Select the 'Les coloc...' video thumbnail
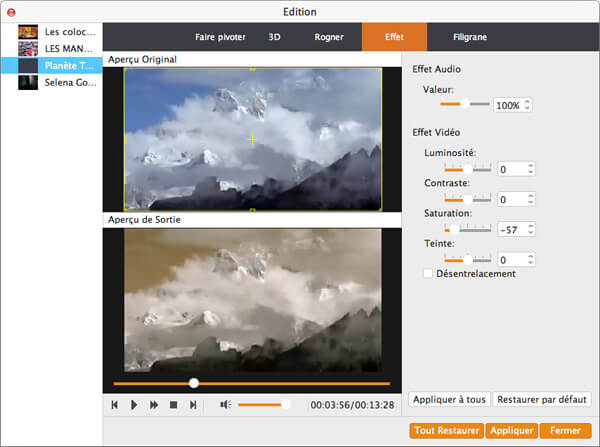The image size is (600, 447). [x=27, y=32]
